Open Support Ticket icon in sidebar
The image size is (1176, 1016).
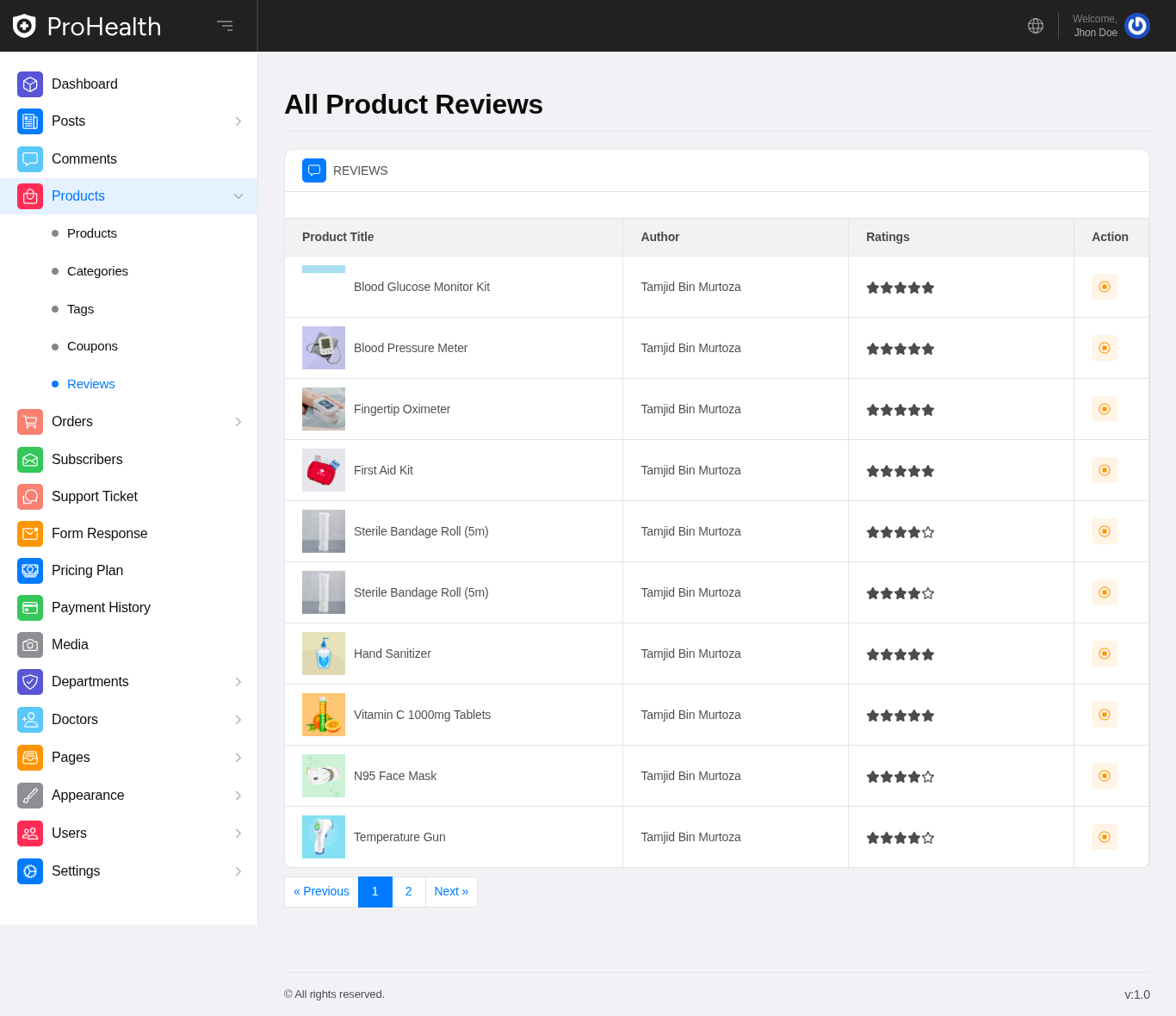[x=30, y=497]
